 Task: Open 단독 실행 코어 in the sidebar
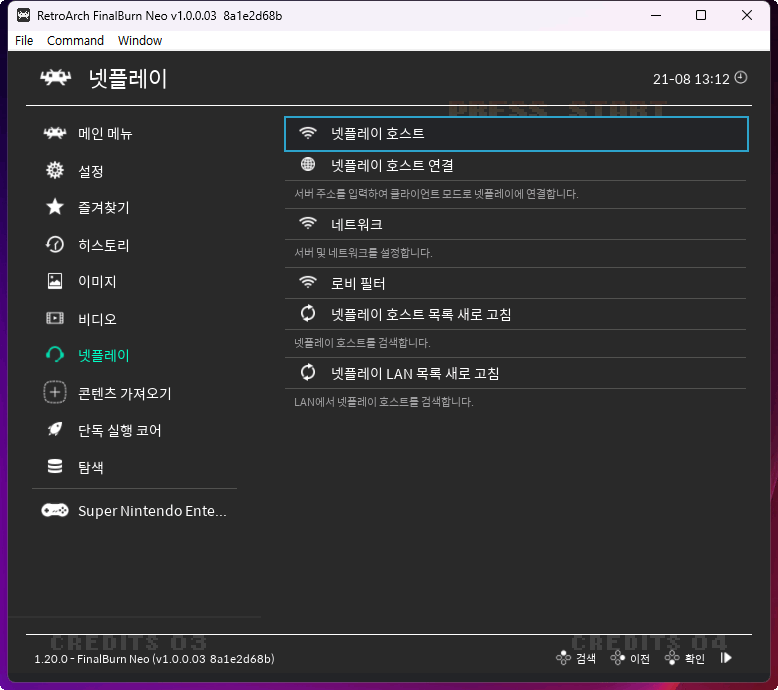[120, 431]
